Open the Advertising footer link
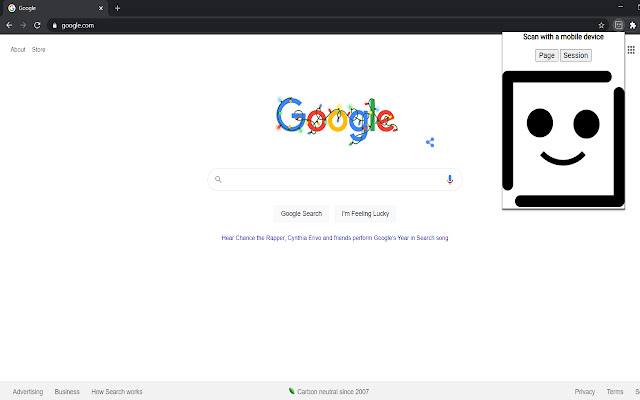Screen dimensions: 640x400 coord(28,391)
